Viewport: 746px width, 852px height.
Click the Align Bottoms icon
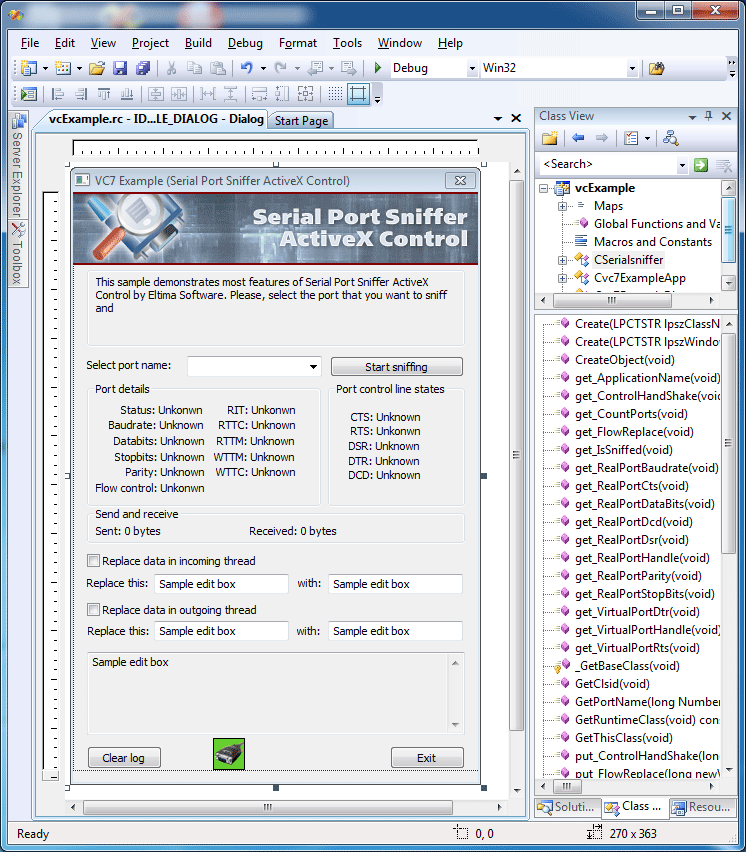pyautogui.click(x=127, y=94)
